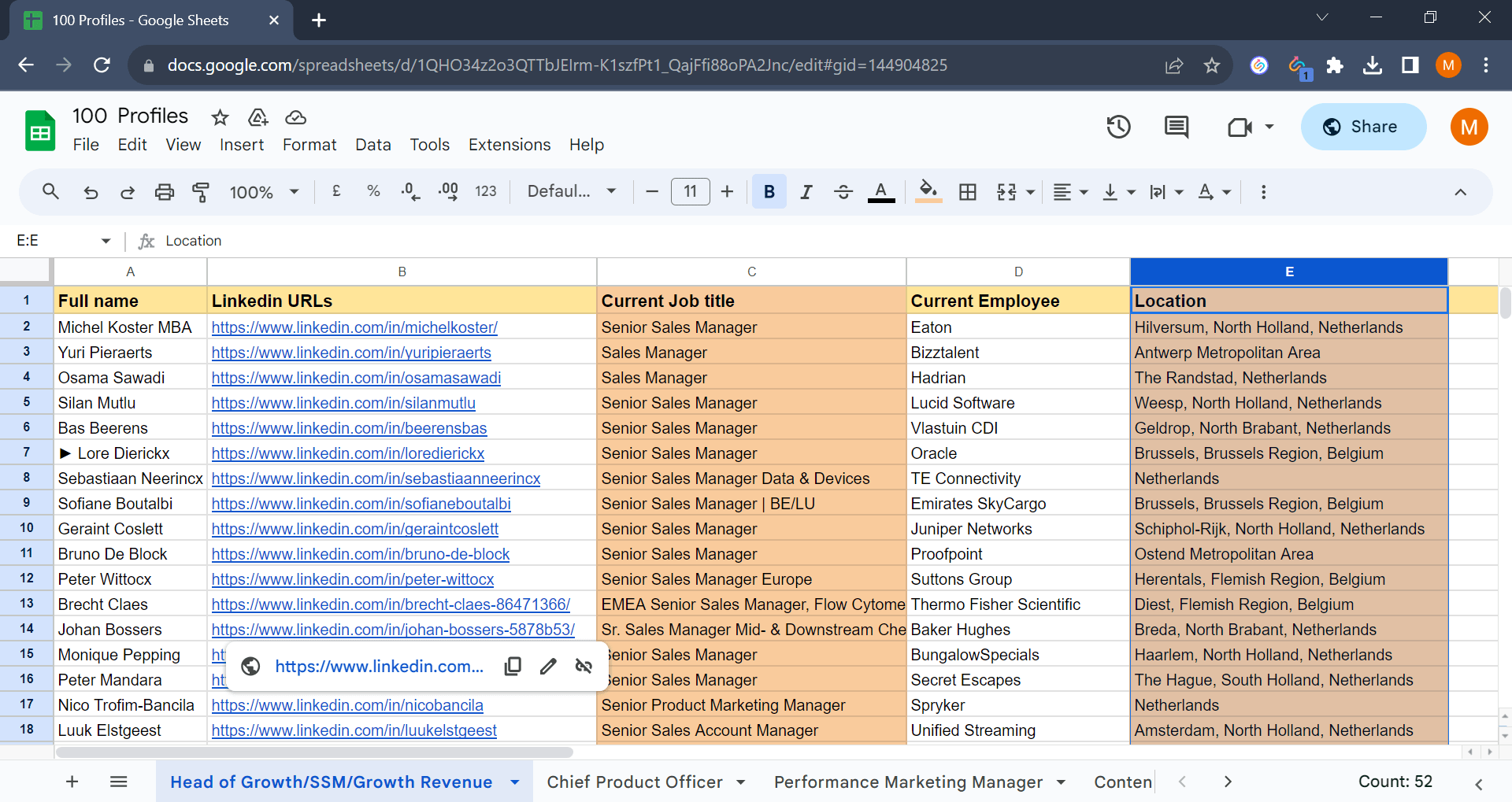
Task: Open the text color picker
Action: coord(881,191)
